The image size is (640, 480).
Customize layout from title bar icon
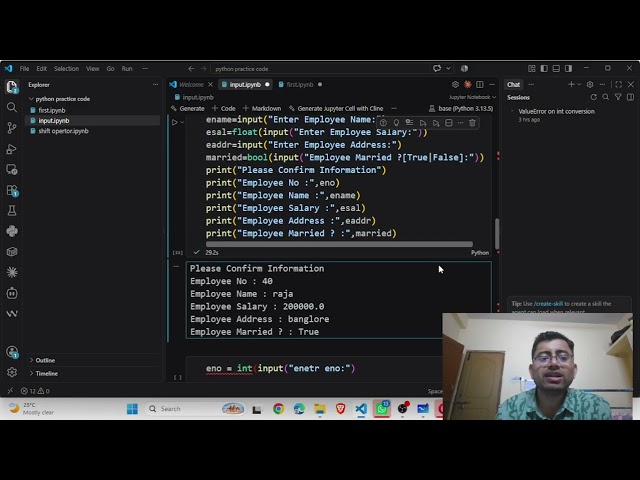(531, 69)
